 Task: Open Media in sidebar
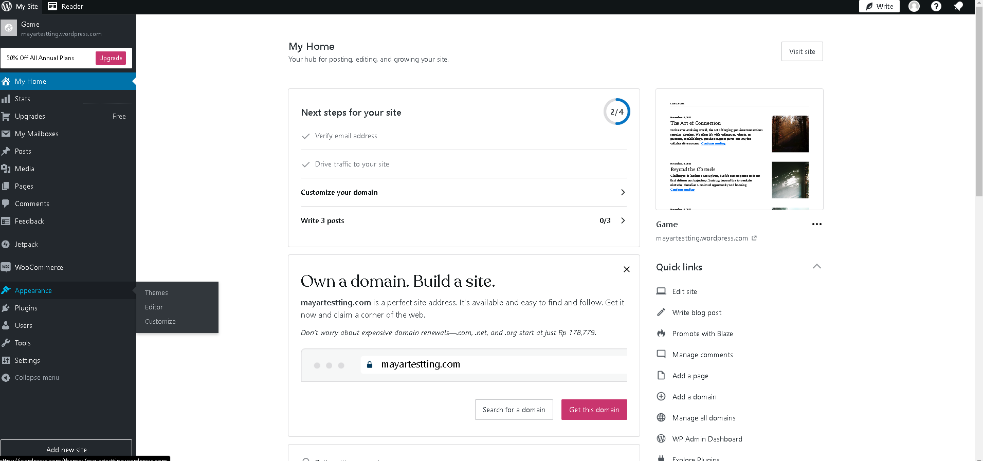pos(68,169)
